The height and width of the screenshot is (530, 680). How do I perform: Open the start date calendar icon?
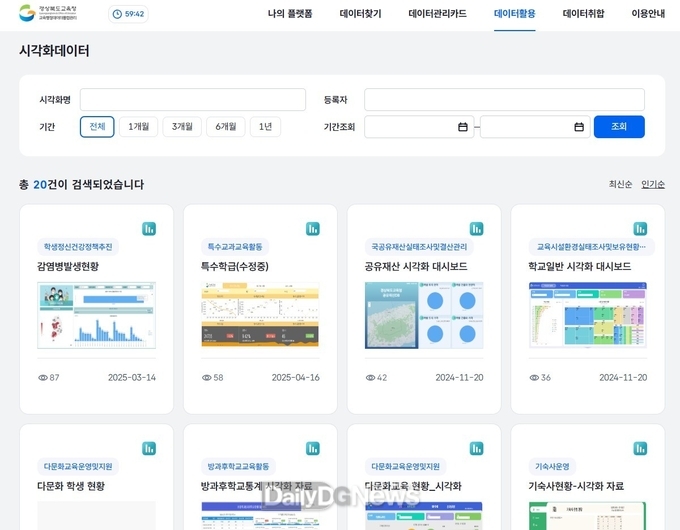[x=463, y=127]
